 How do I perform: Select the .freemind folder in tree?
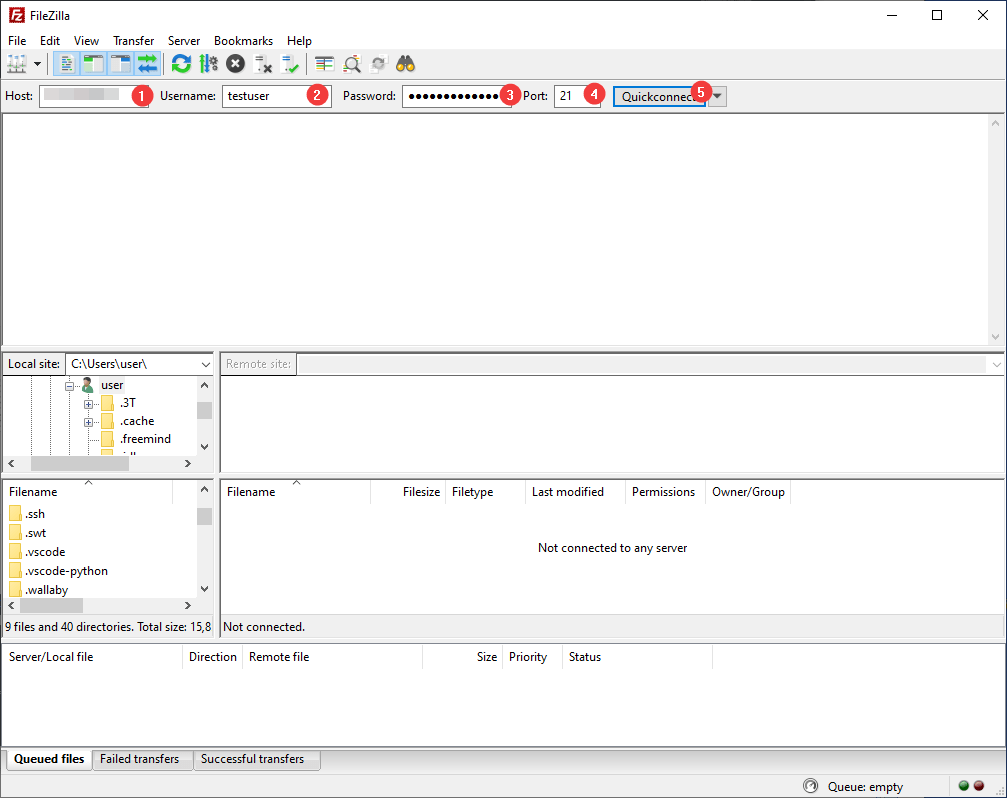[145, 439]
